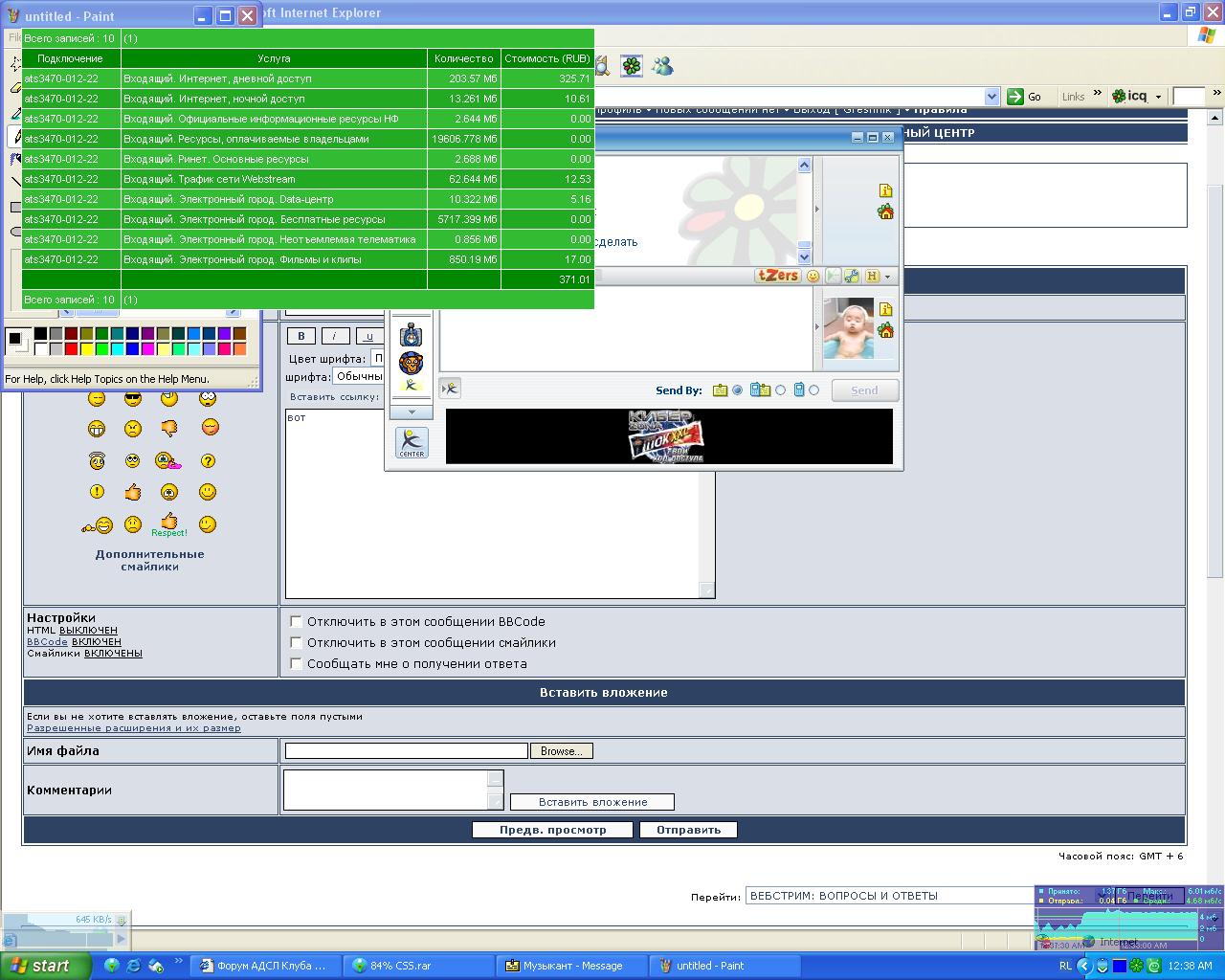The width and height of the screenshot is (1225, 980).
Task: Click the tZers button in ICQ chat
Action: pyautogui.click(x=777, y=276)
